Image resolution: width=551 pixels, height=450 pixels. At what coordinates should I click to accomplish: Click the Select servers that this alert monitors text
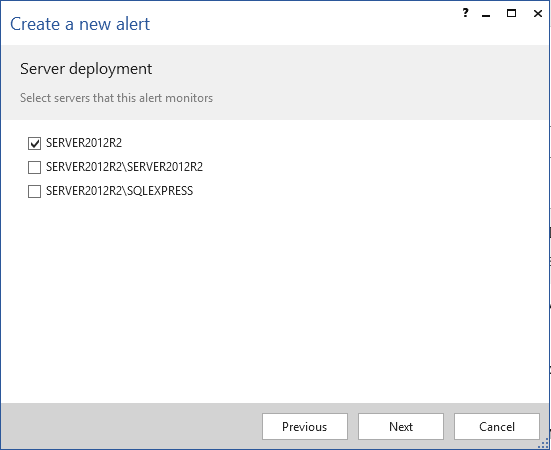[116, 98]
